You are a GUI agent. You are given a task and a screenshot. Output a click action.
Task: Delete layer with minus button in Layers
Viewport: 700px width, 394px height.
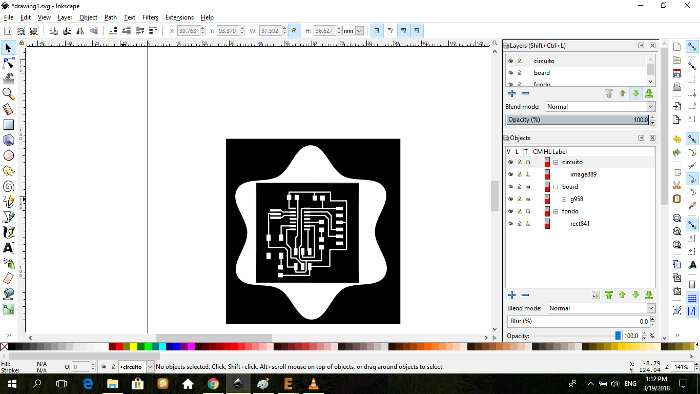pyautogui.click(x=525, y=93)
